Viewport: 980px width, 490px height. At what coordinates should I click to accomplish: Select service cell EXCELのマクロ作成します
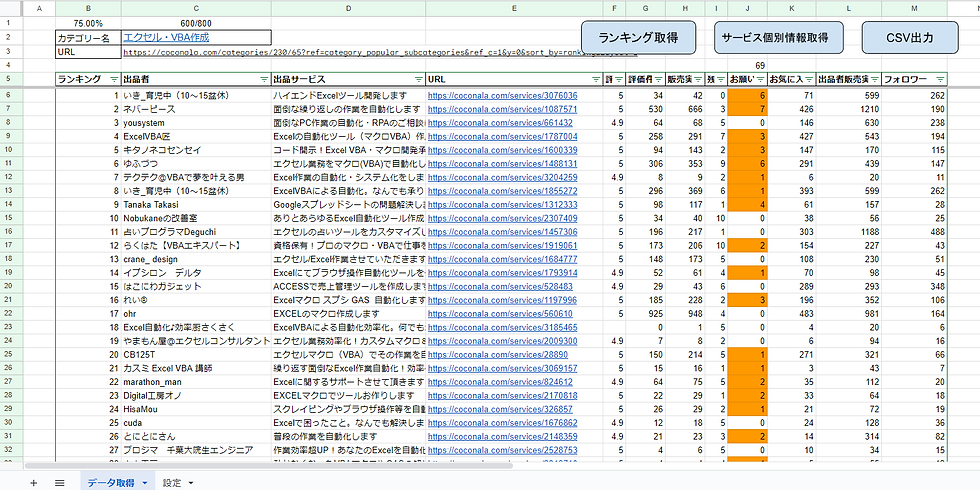point(349,314)
